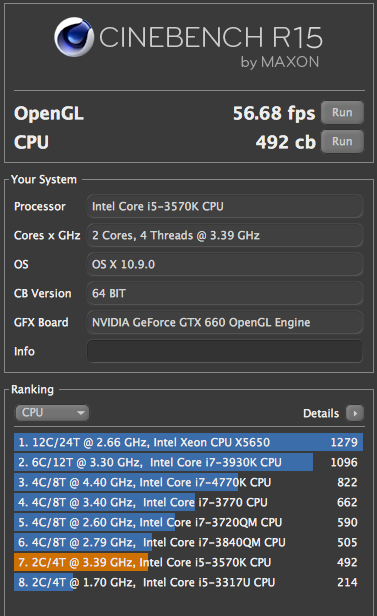Click the Processor field Intel Core i5-3570K
Image resolution: width=377 pixels, height=616 pixels.
pyautogui.click(x=225, y=206)
